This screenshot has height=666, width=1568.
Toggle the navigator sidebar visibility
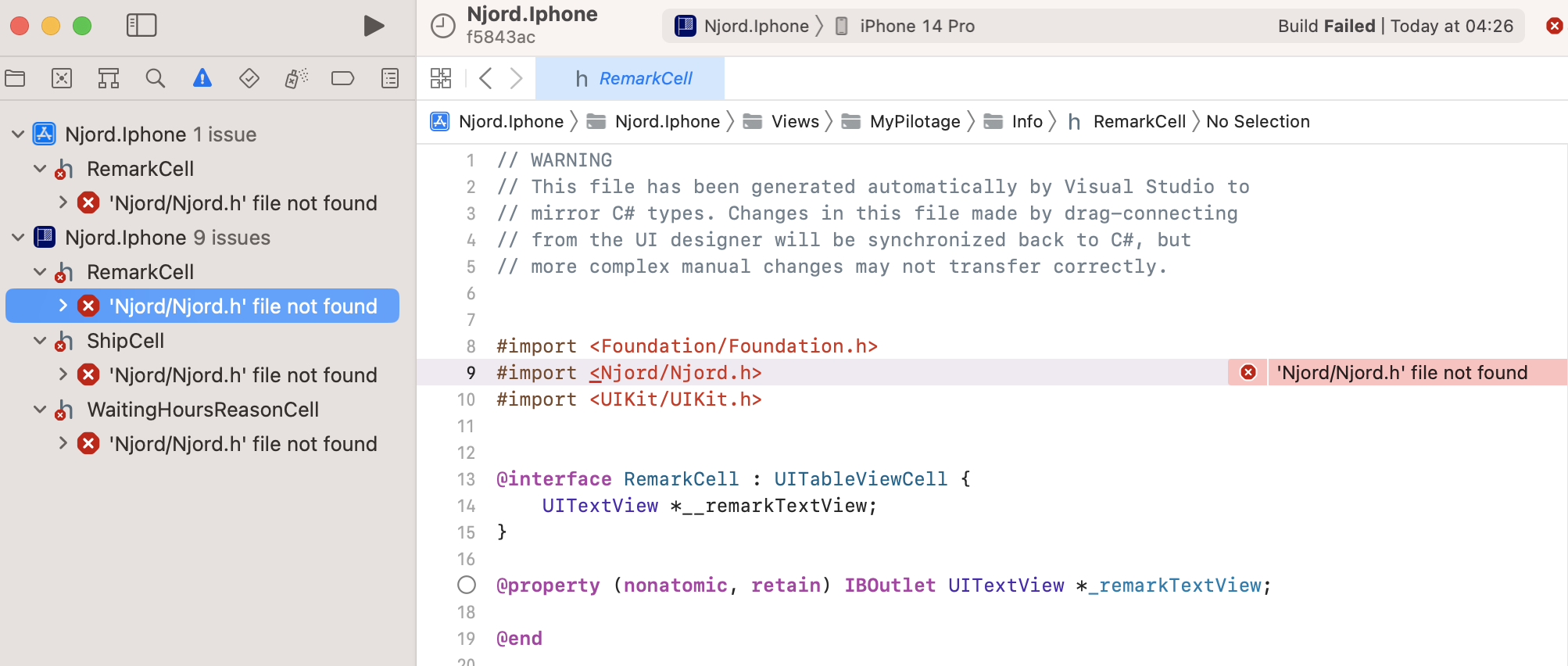coord(141,26)
